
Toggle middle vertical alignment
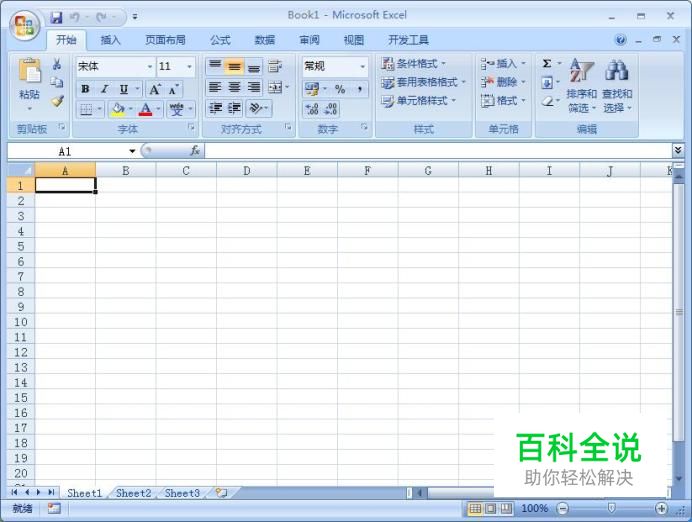point(234,67)
